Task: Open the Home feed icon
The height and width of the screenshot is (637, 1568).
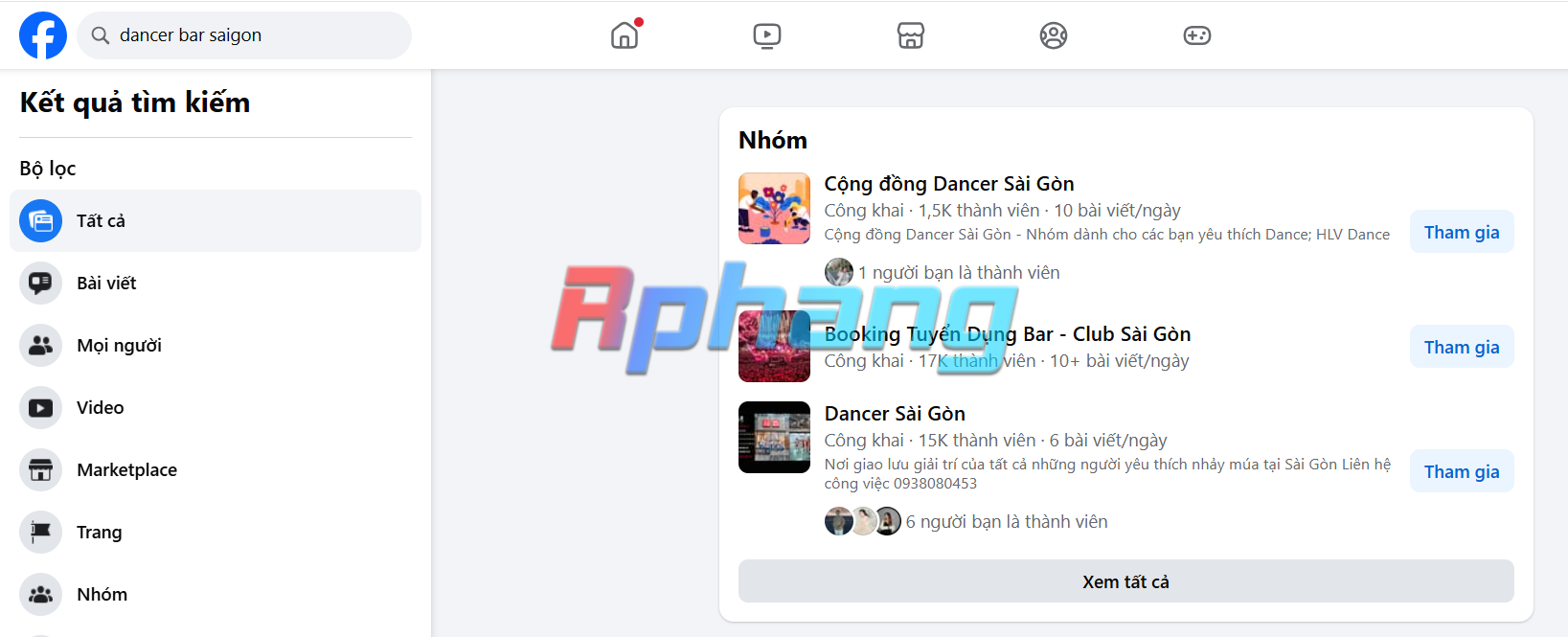Action: point(625,35)
